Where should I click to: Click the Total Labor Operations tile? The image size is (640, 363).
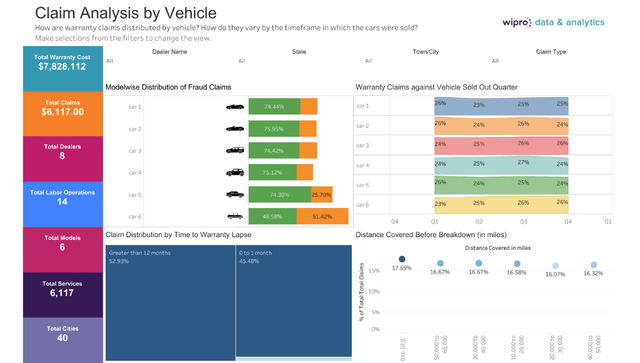point(63,204)
